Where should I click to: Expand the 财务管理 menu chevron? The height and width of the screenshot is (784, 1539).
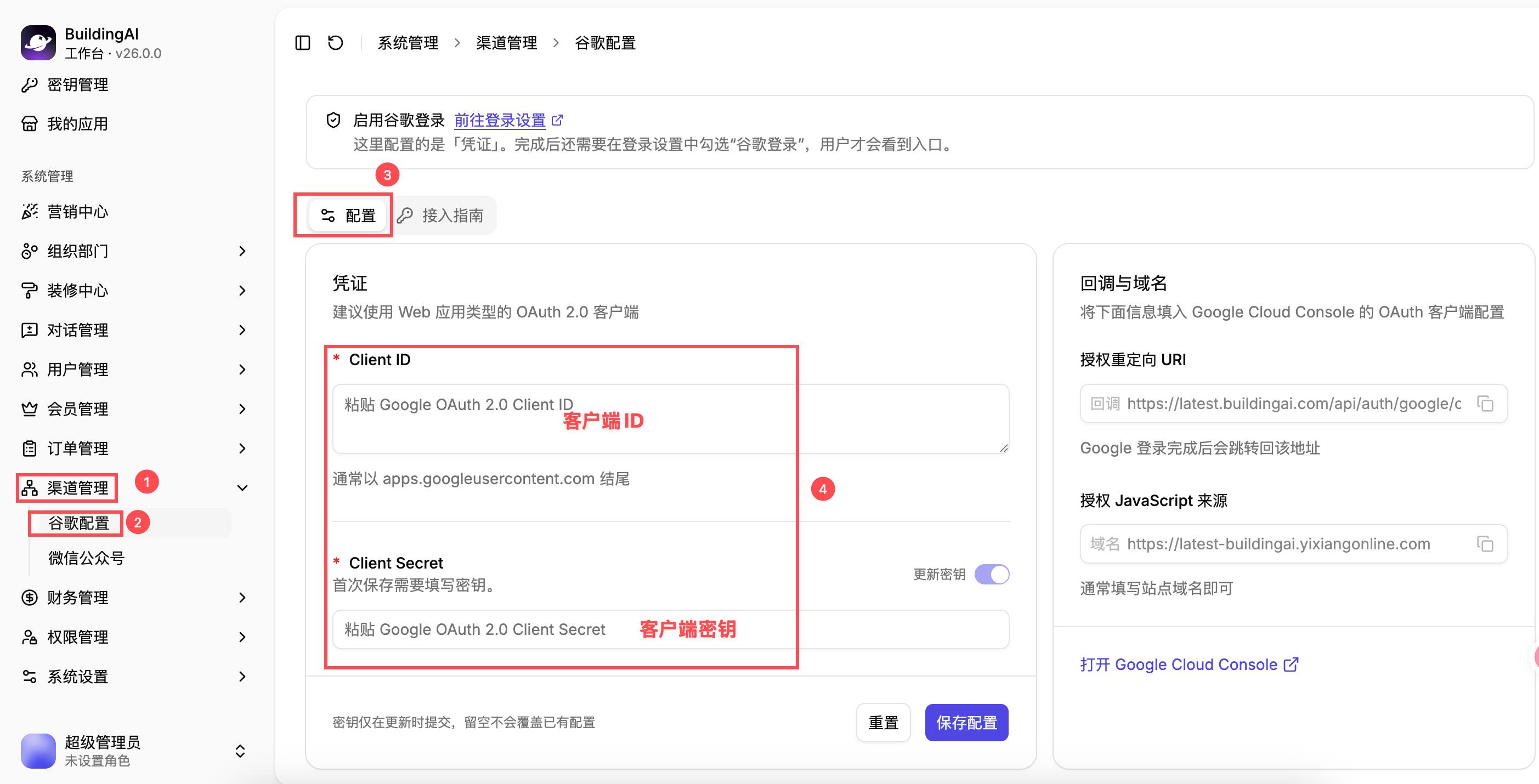pyautogui.click(x=242, y=598)
